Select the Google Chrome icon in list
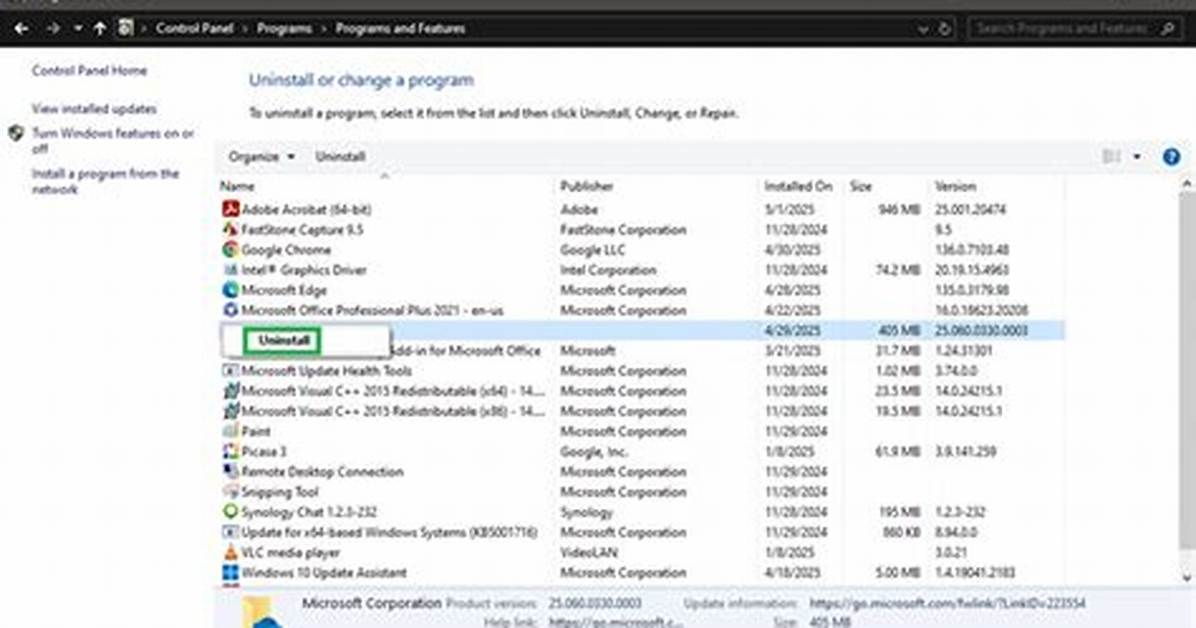The width and height of the screenshot is (1196, 628). pyautogui.click(x=230, y=250)
